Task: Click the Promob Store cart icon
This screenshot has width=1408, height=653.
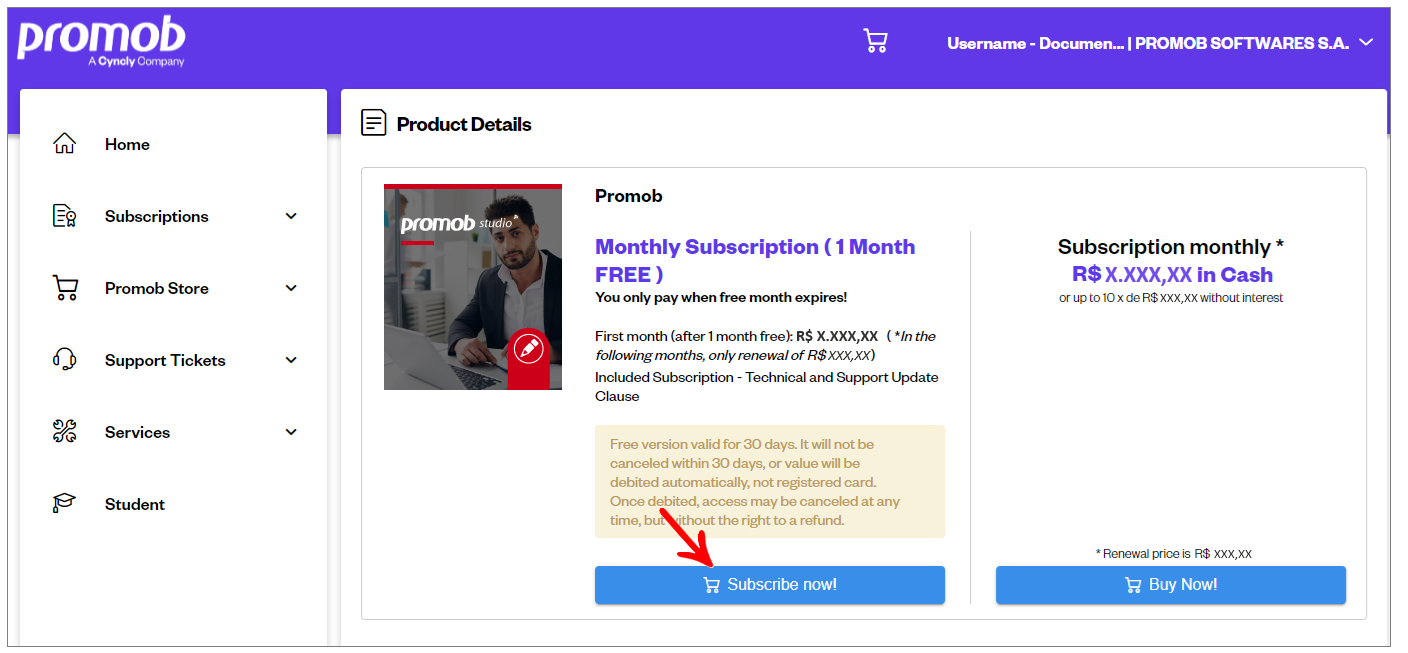Action: coord(64,288)
